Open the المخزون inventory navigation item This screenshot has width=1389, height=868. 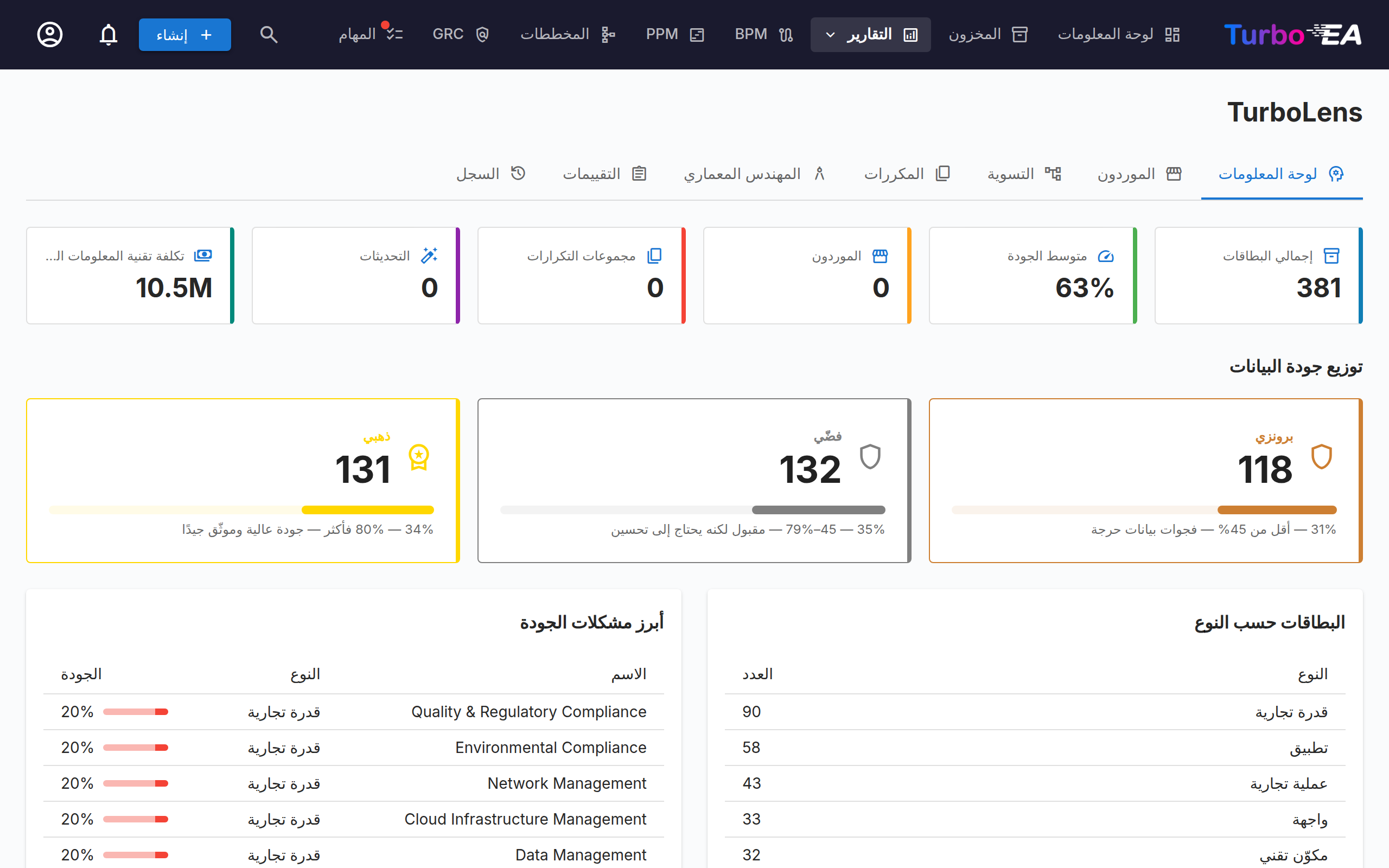pyautogui.click(x=988, y=34)
